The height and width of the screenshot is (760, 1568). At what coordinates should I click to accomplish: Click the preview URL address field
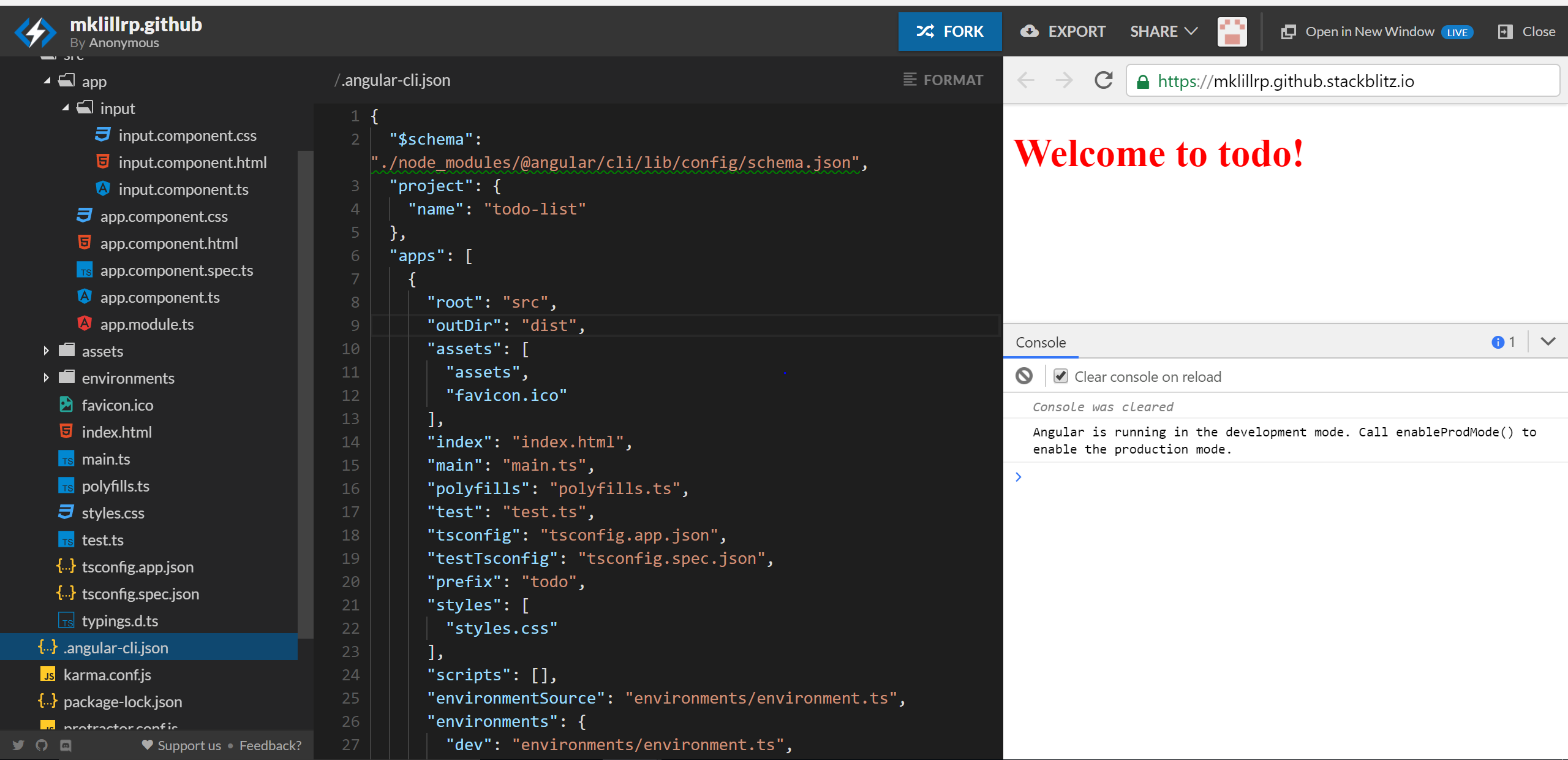point(1341,81)
